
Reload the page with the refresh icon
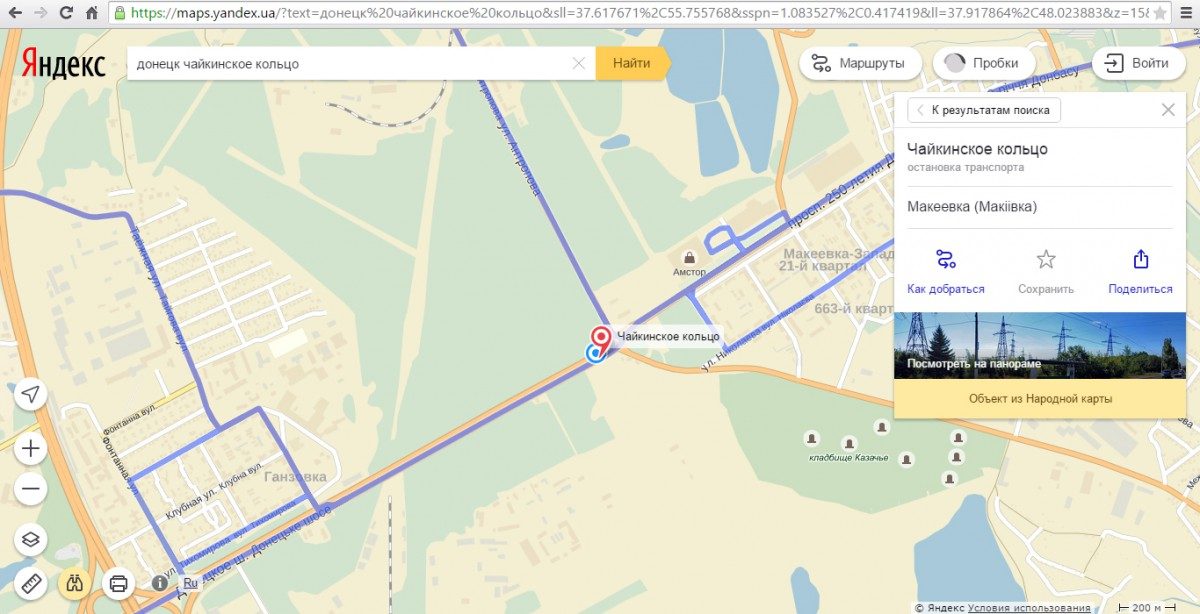65,13
